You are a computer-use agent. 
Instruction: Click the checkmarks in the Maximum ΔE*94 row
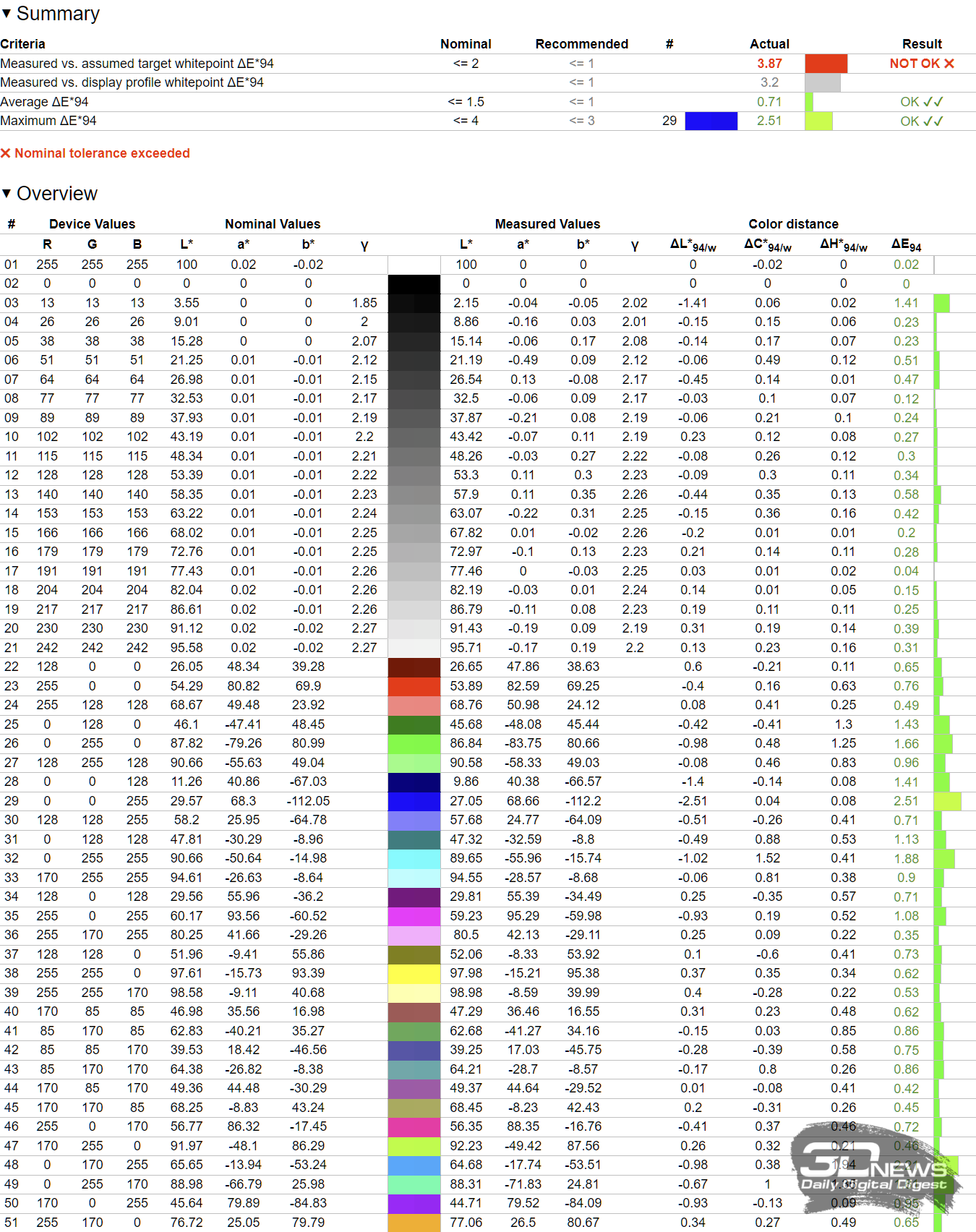[933, 121]
